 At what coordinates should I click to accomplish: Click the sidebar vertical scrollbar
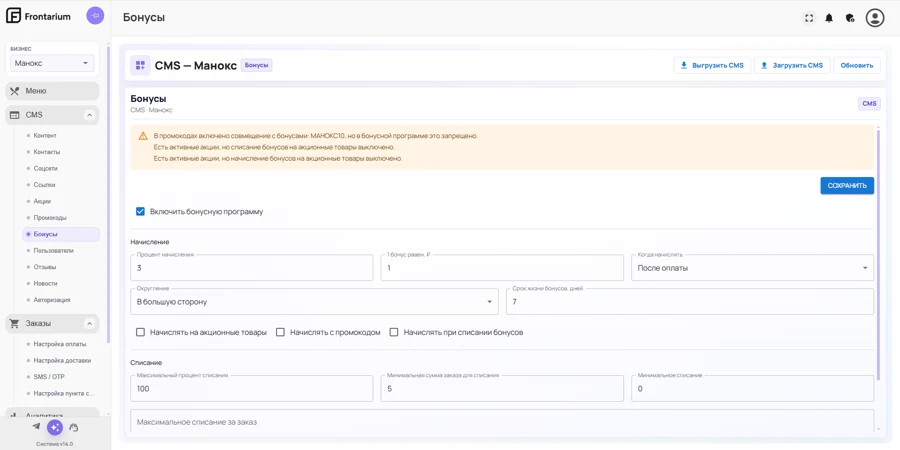pos(108,195)
